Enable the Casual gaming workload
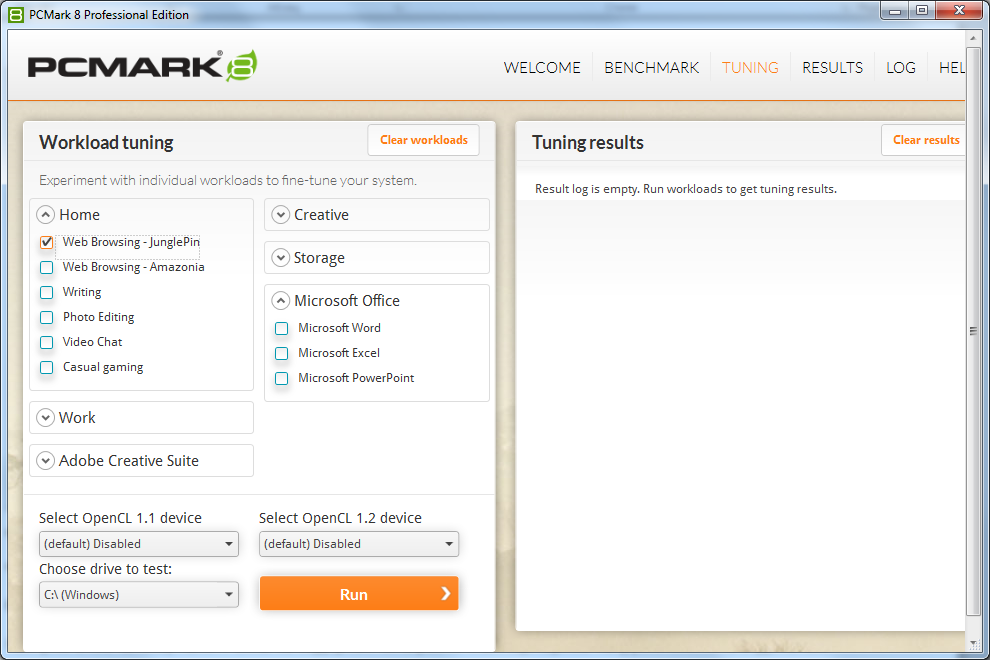990x660 pixels. [x=46, y=367]
